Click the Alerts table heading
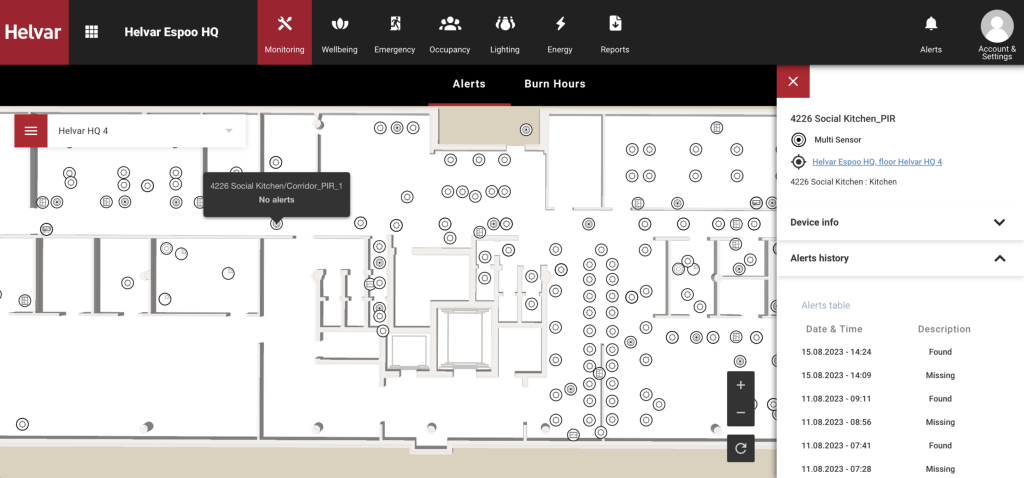This screenshot has height=478, width=1024. point(825,306)
